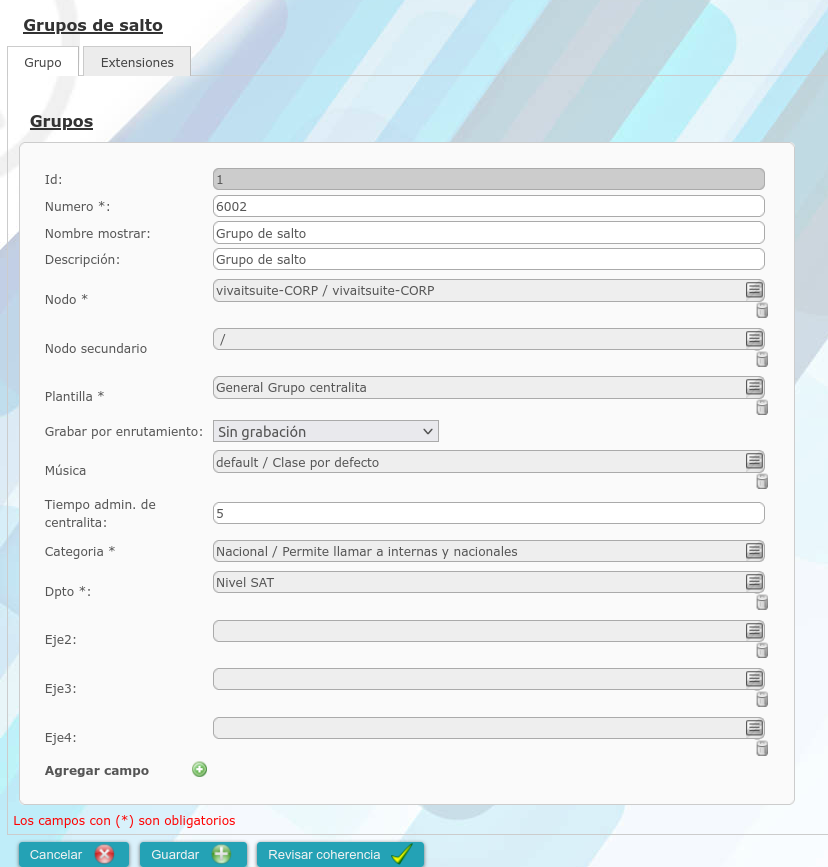Open the list picker icon for Eje4
This screenshot has height=867, width=828.
pos(754,728)
